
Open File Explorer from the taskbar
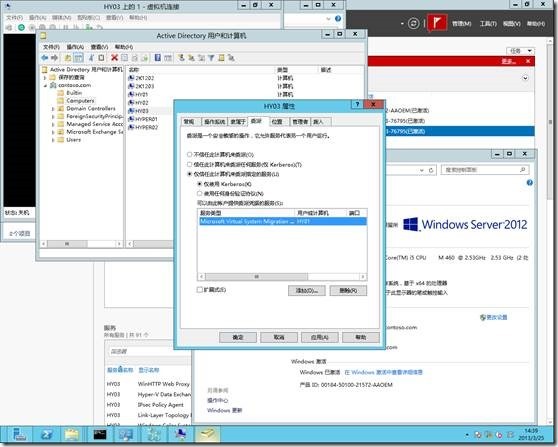(x=72, y=435)
